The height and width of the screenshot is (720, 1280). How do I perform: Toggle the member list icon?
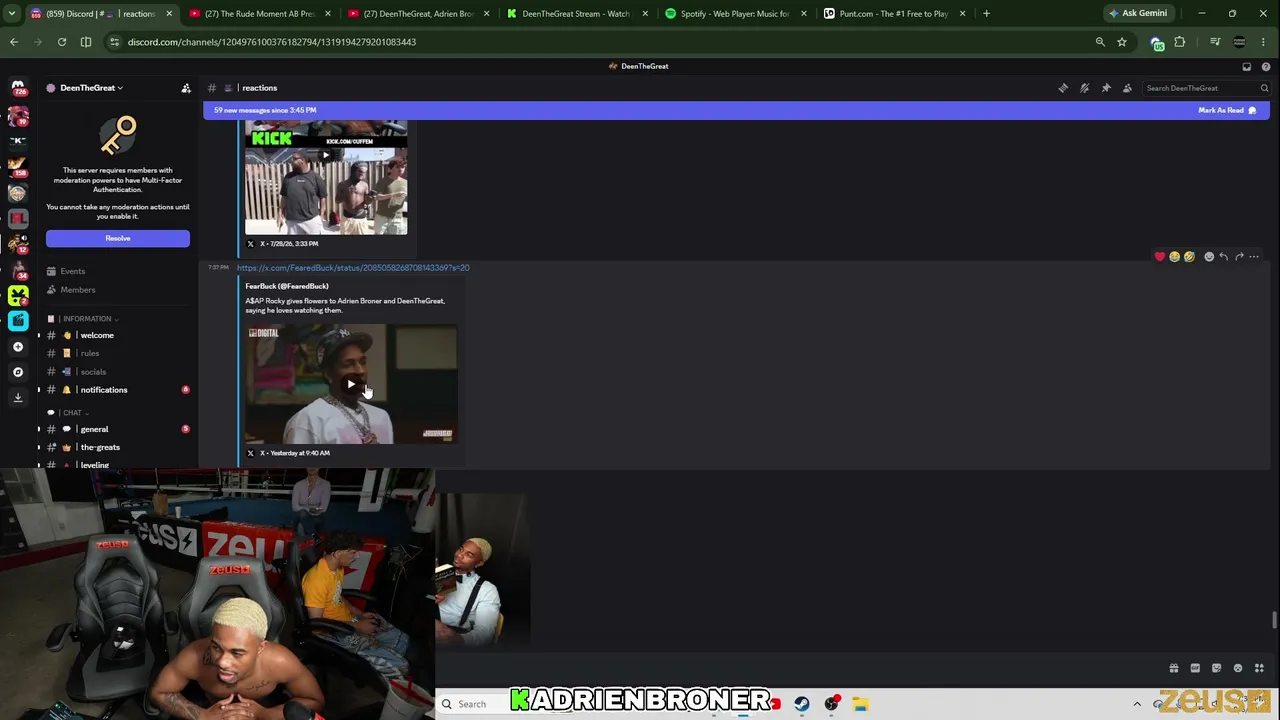(x=1127, y=88)
